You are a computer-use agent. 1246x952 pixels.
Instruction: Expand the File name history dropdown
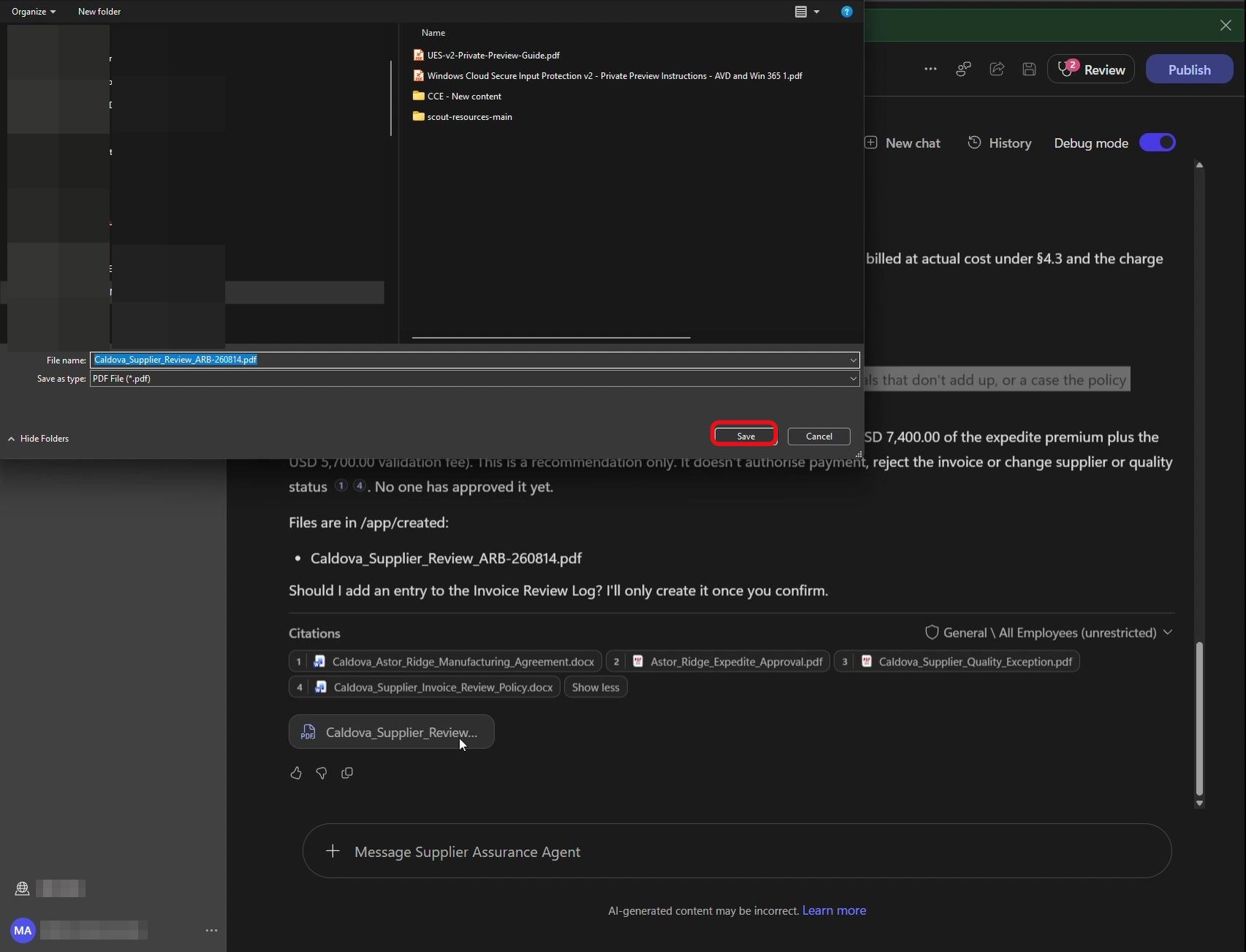pos(853,360)
